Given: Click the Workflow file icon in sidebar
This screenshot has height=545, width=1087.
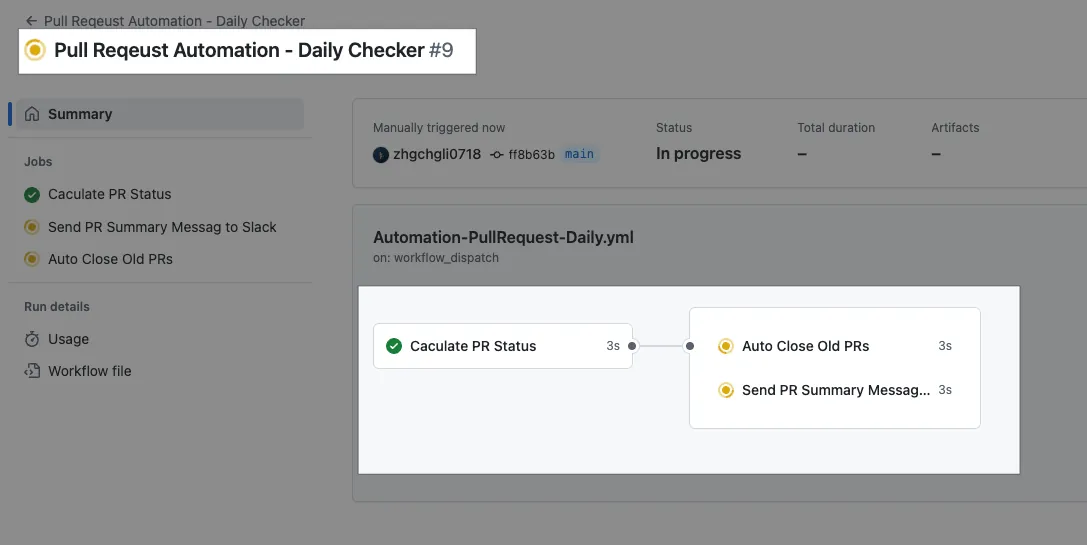Looking at the screenshot, I should coord(32,371).
